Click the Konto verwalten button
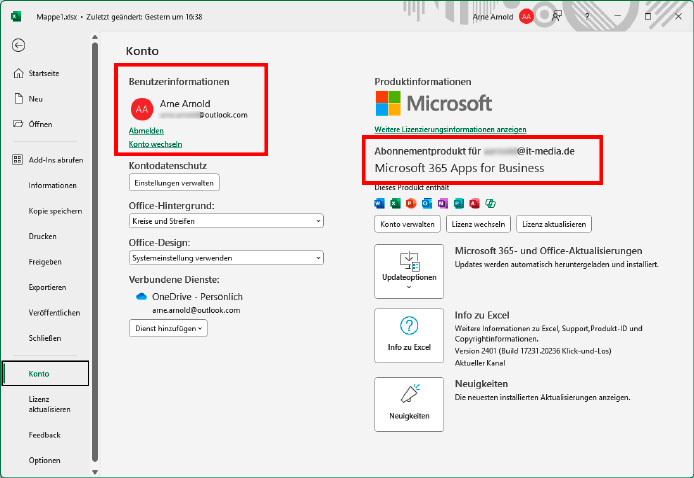 pos(407,224)
